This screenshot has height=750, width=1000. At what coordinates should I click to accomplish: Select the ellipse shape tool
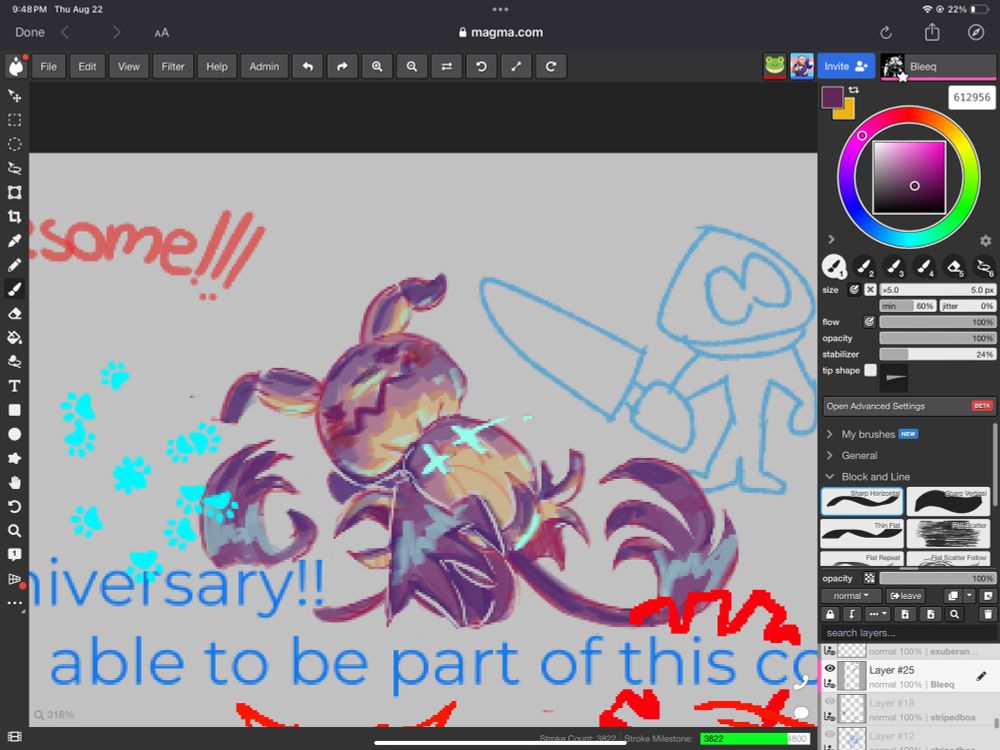pyautogui.click(x=14, y=434)
